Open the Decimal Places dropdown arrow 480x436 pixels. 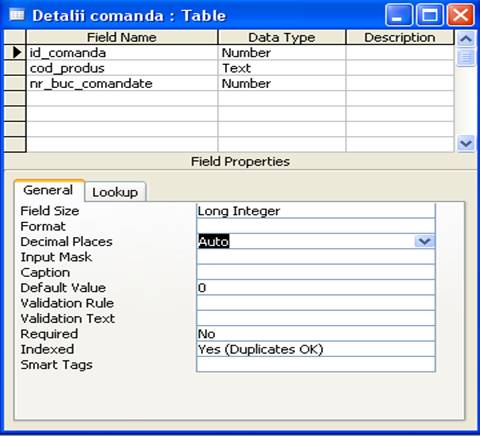(425, 241)
